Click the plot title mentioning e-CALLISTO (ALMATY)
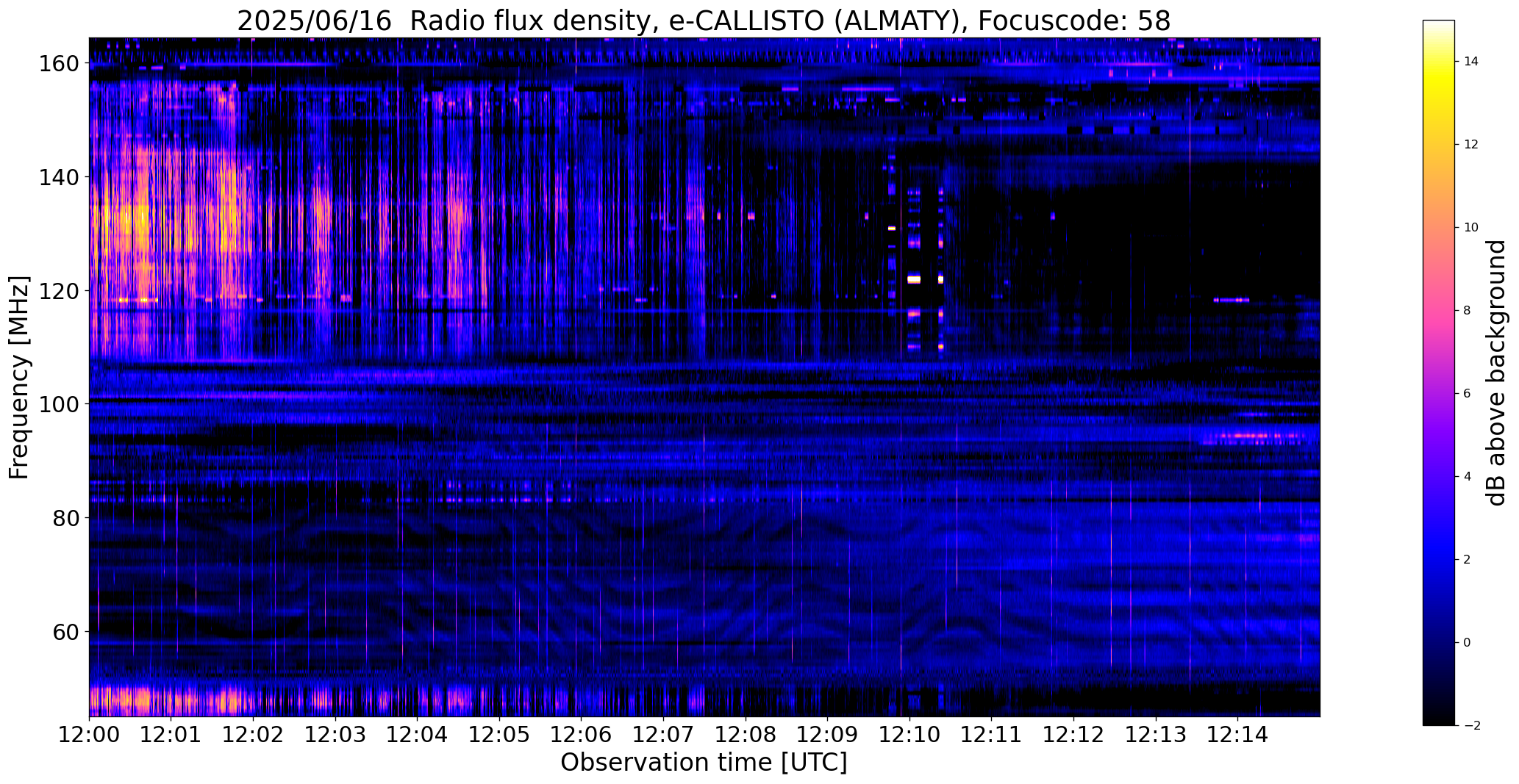The height and width of the screenshot is (784, 1519). pyautogui.click(x=704, y=21)
